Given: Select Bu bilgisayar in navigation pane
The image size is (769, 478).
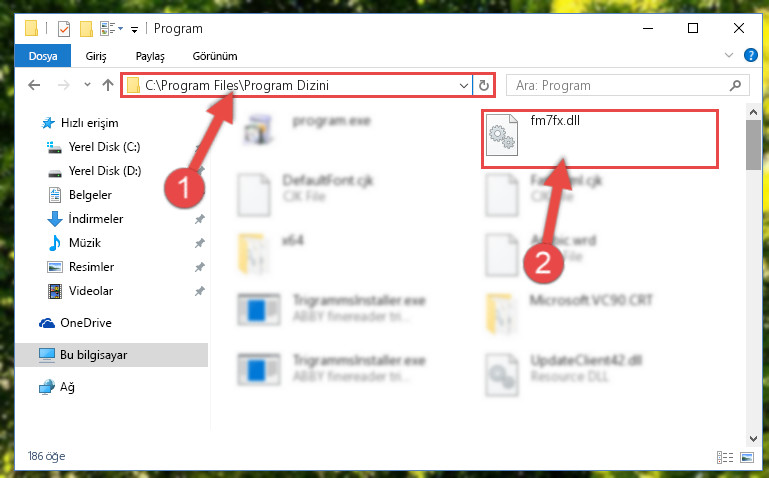Looking at the screenshot, I should click(111, 354).
